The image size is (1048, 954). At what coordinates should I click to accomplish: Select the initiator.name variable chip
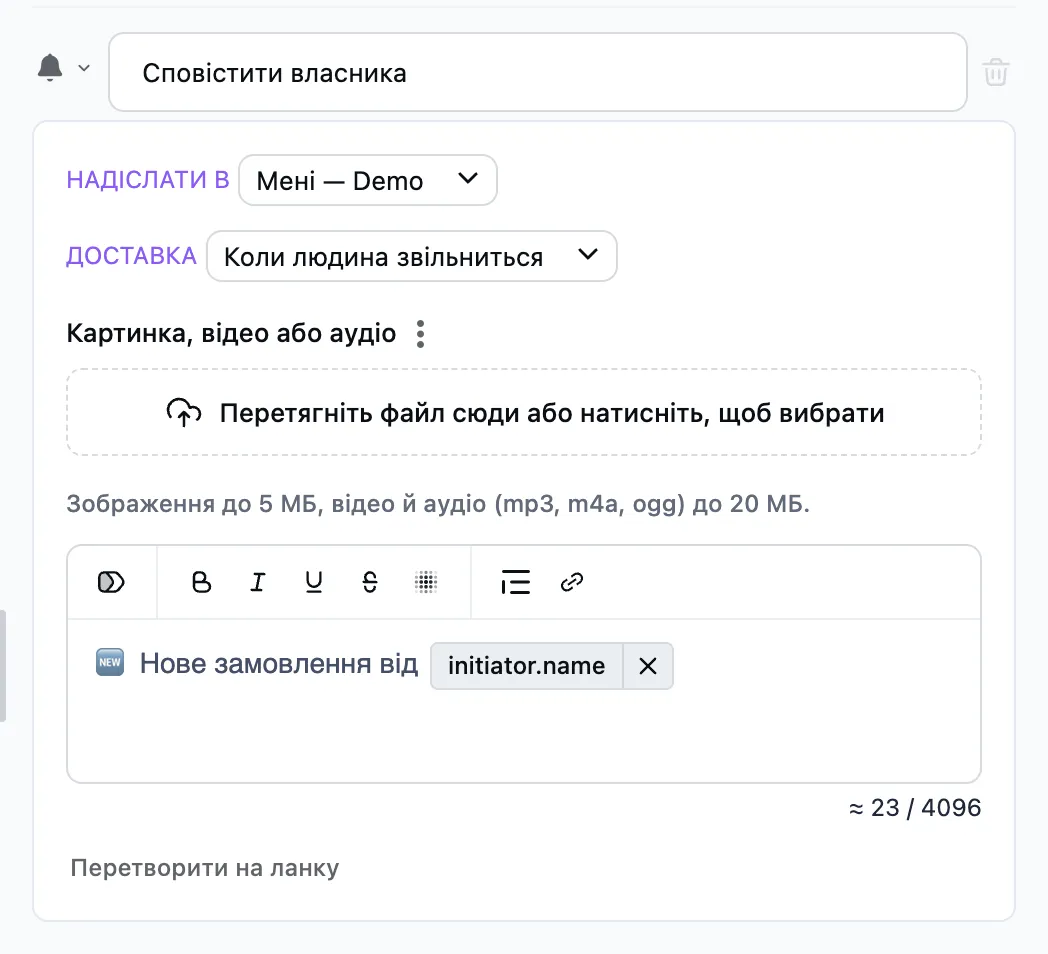click(527, 666)
